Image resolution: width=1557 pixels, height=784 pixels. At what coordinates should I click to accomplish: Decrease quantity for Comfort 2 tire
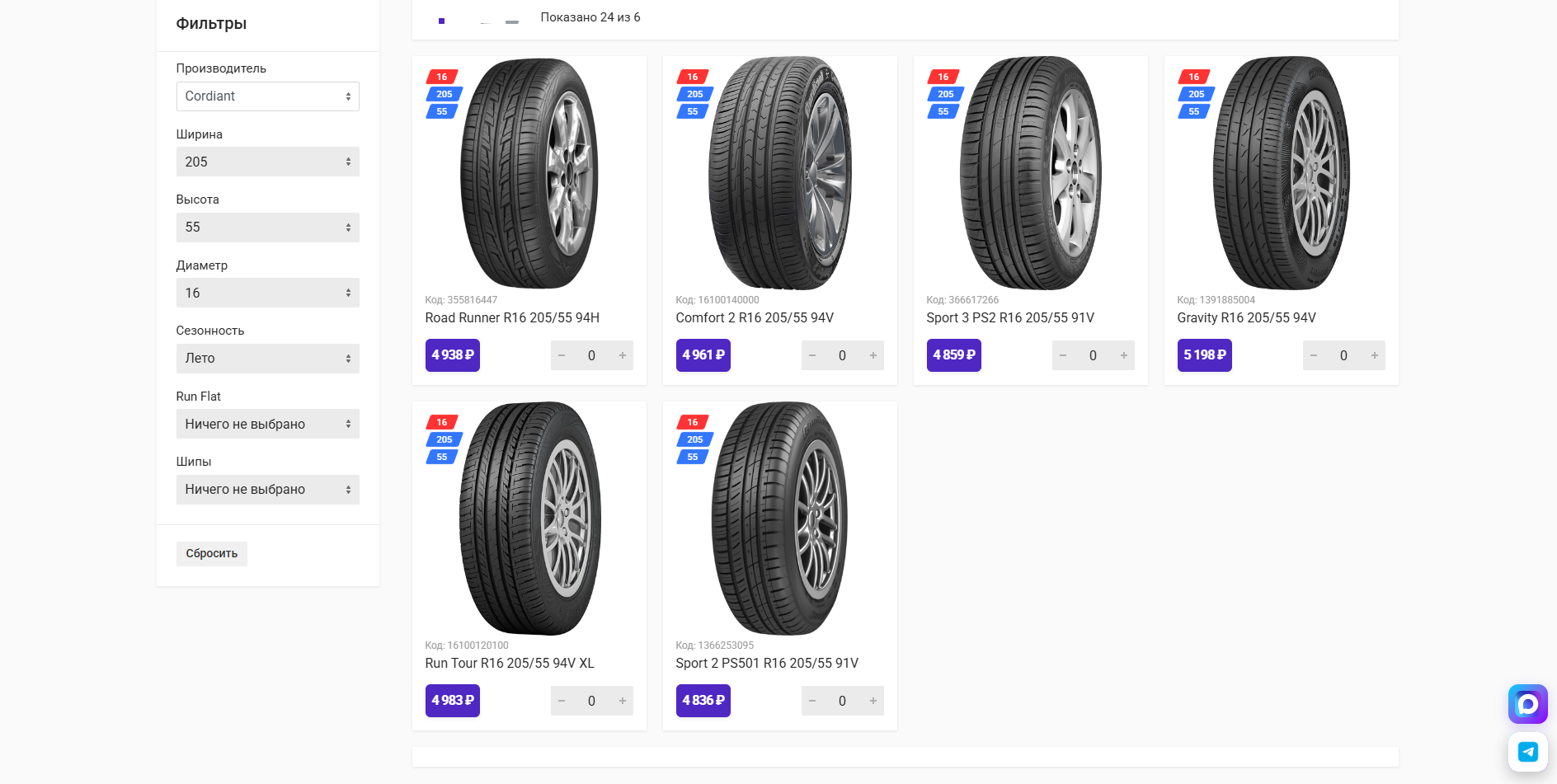(x=812, y=355)
